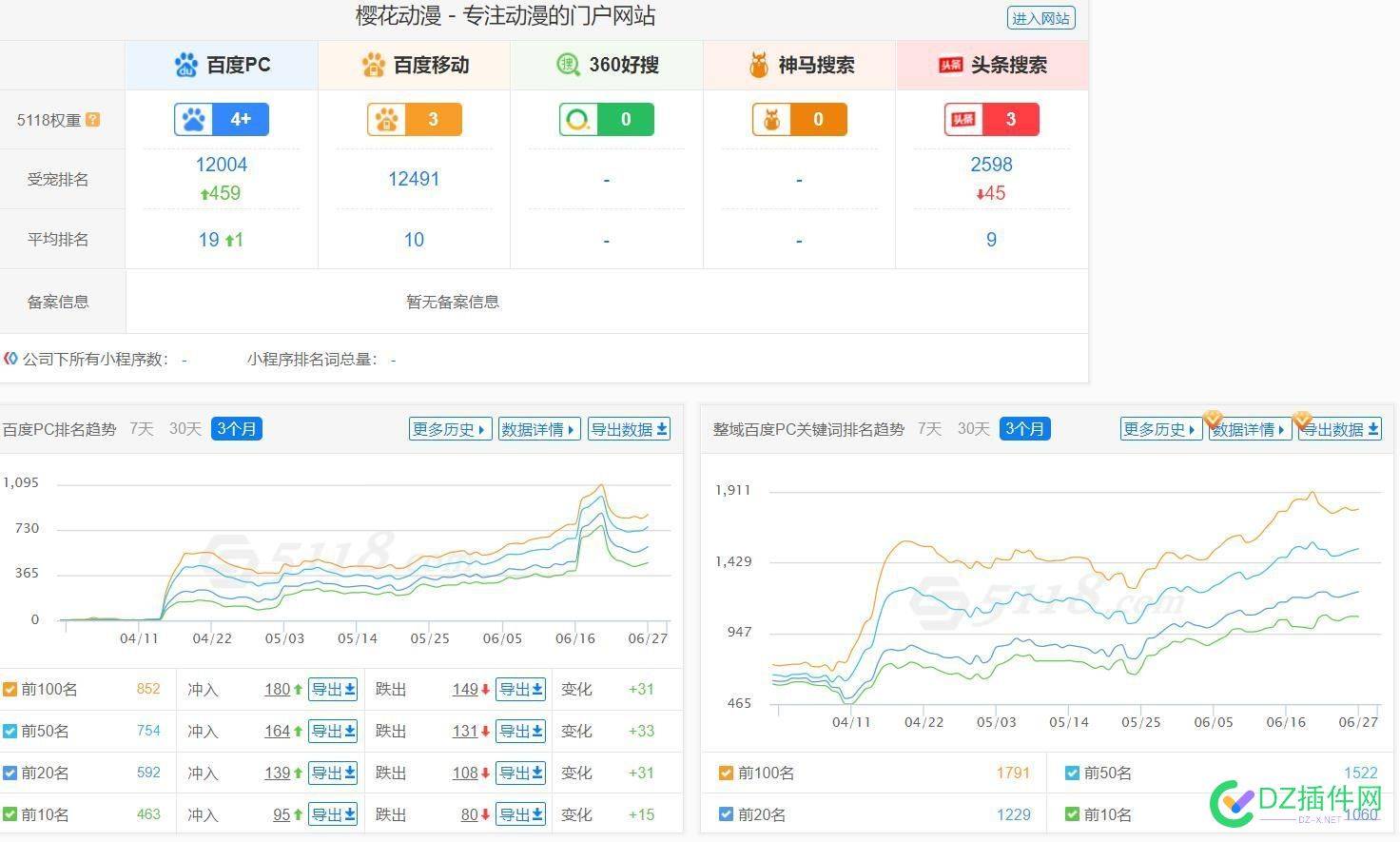
Task: Switch 百度PC排名趋势 chart to 7天
Action: [x=141, y=429]
